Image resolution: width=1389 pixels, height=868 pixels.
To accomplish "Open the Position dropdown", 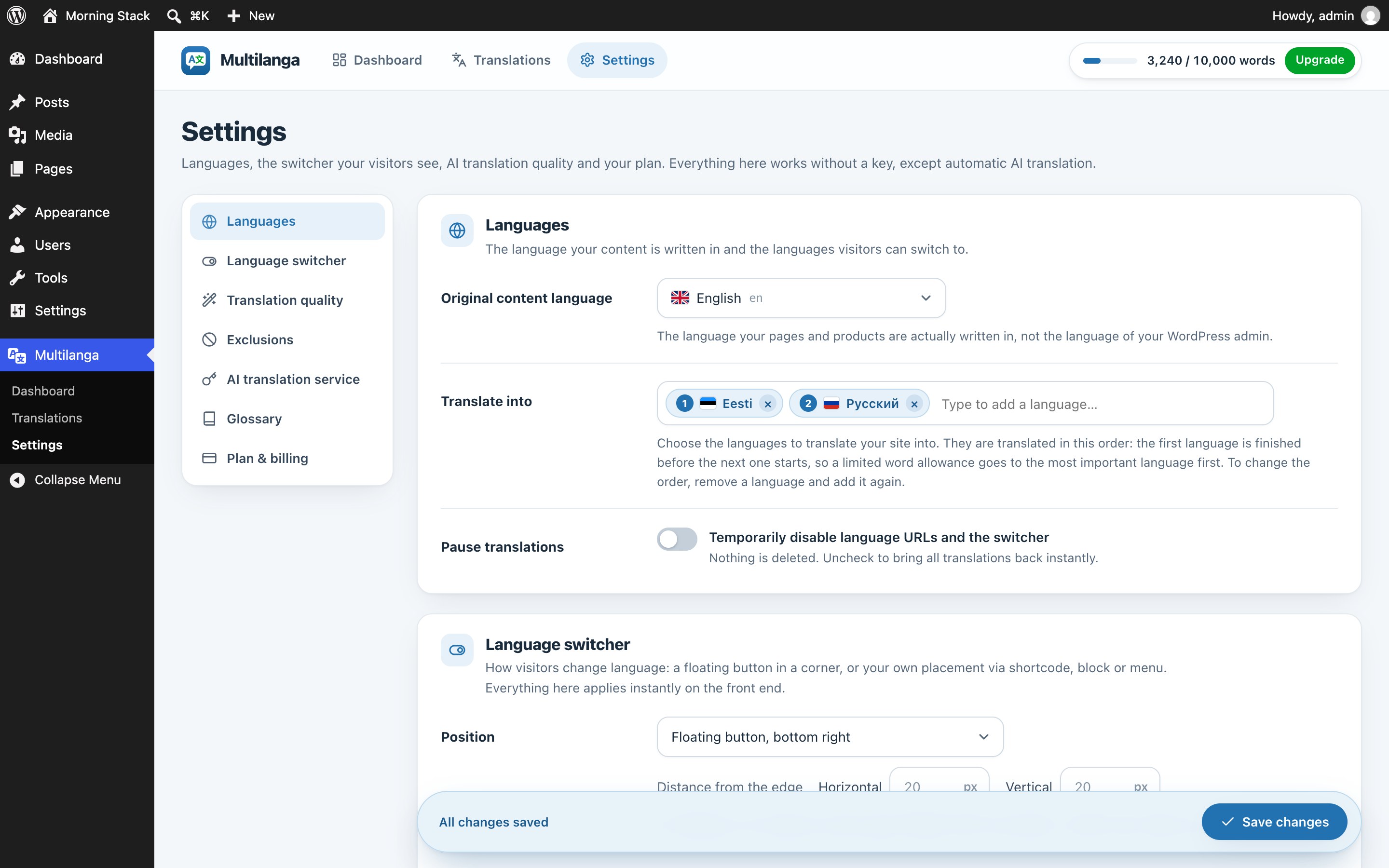I will pos(830,736).
